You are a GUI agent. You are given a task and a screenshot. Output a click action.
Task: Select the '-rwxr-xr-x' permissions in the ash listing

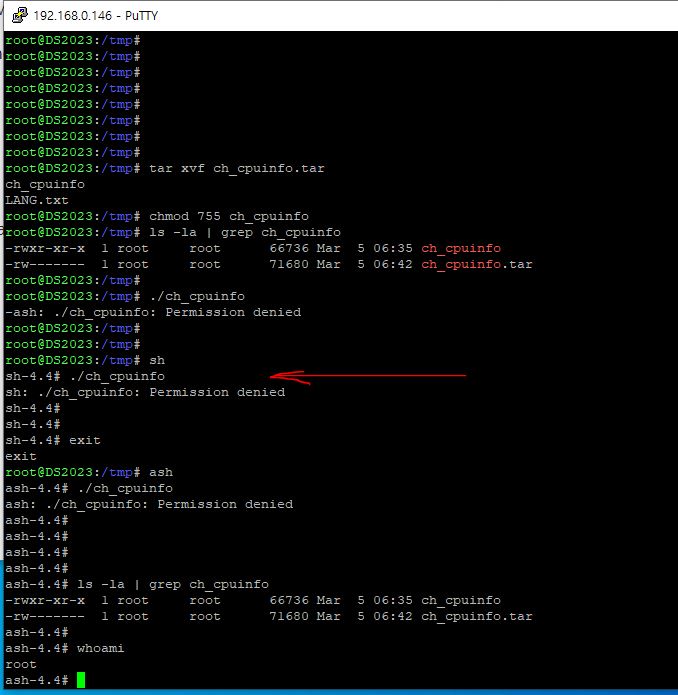tap(45, 601)
